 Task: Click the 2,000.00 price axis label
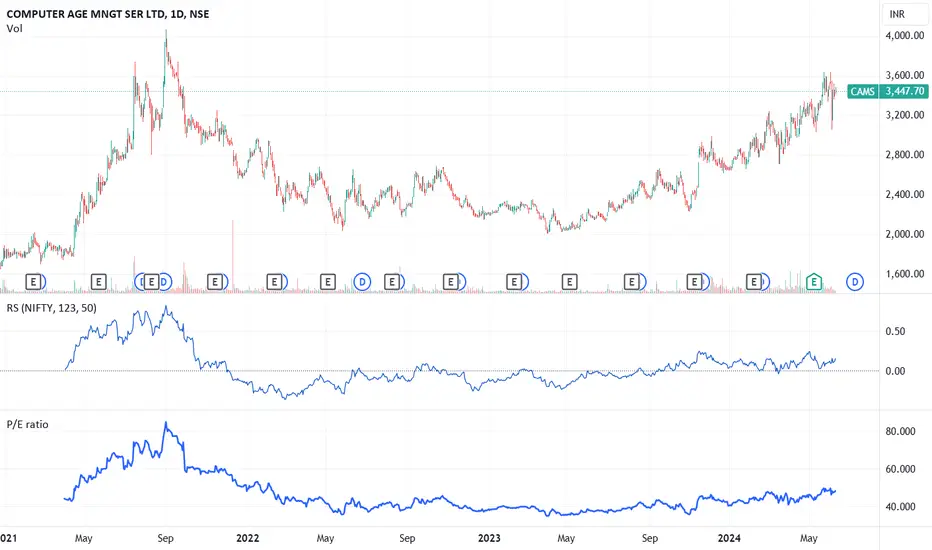pos(905,234)
